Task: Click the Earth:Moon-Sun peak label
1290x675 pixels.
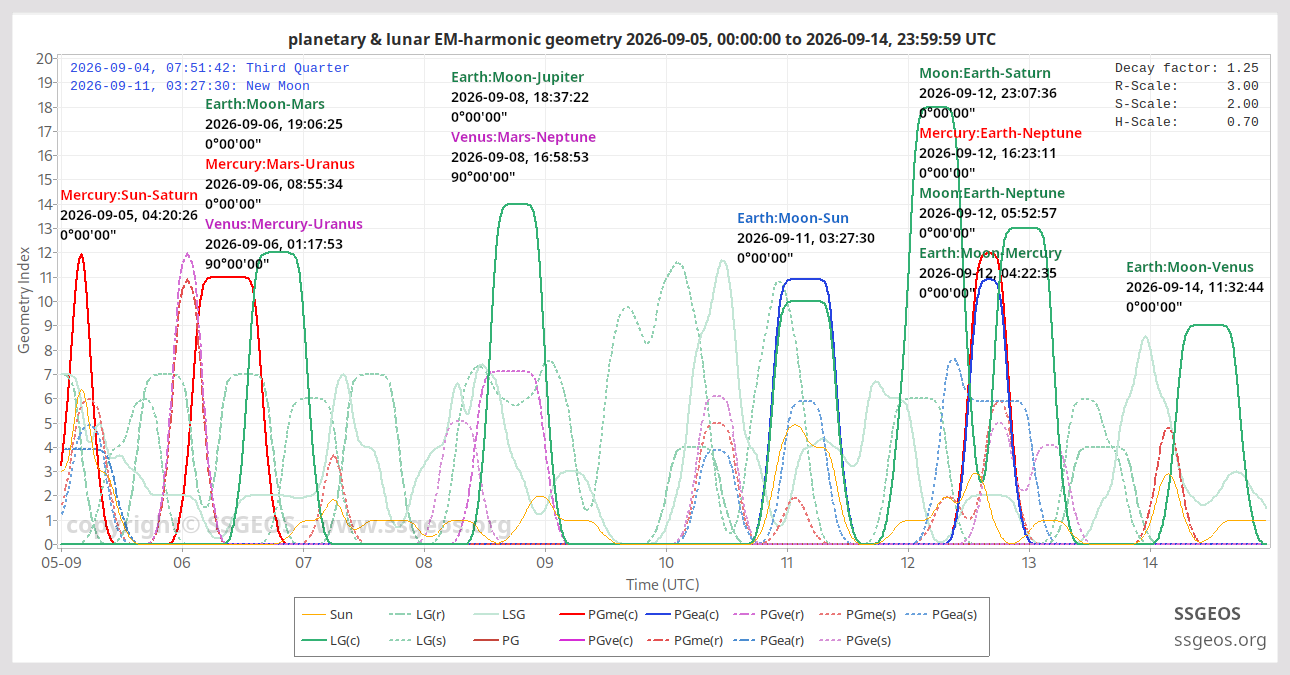Action: click(792, 218)
